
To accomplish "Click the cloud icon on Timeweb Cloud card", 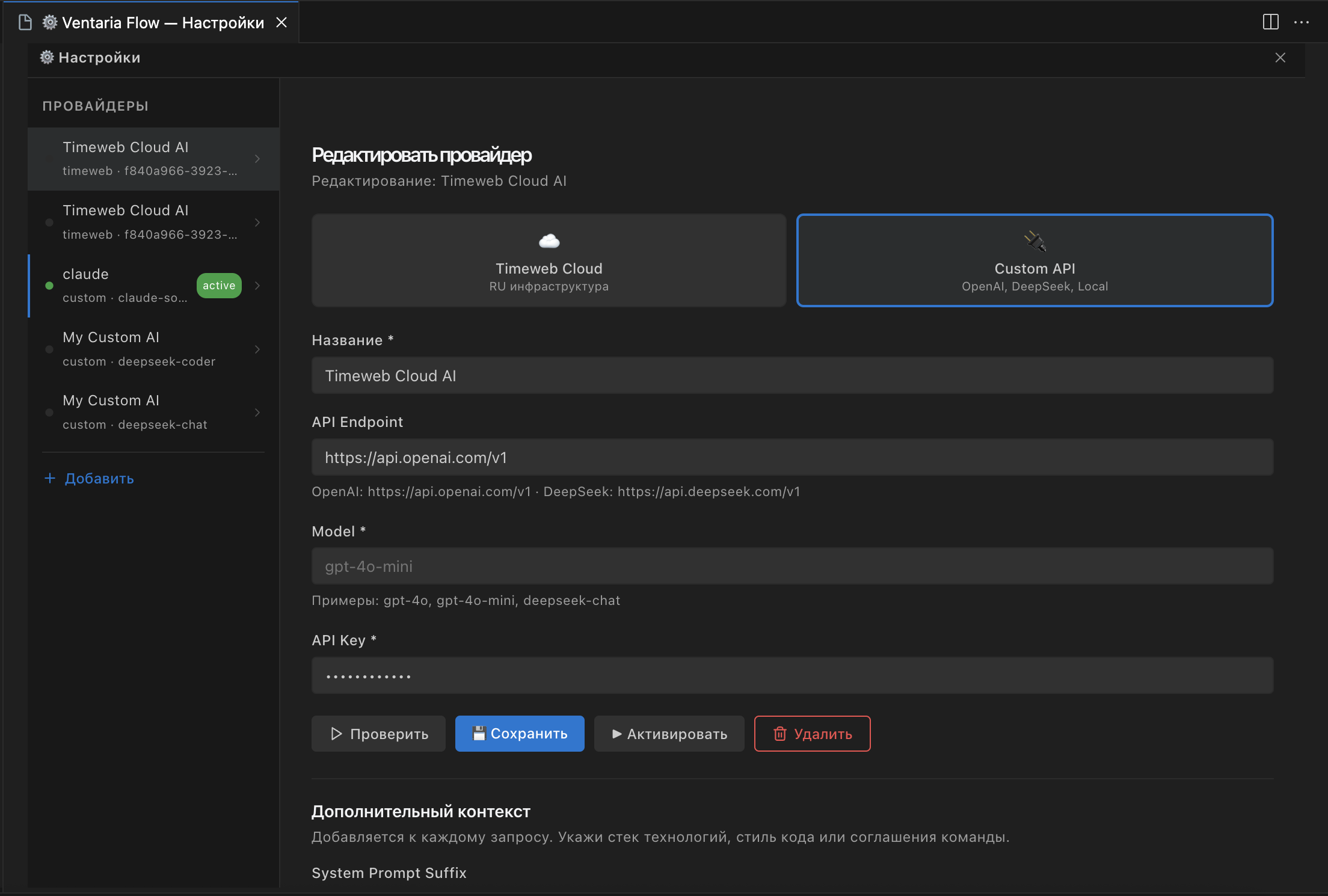I will pos(549,241).
